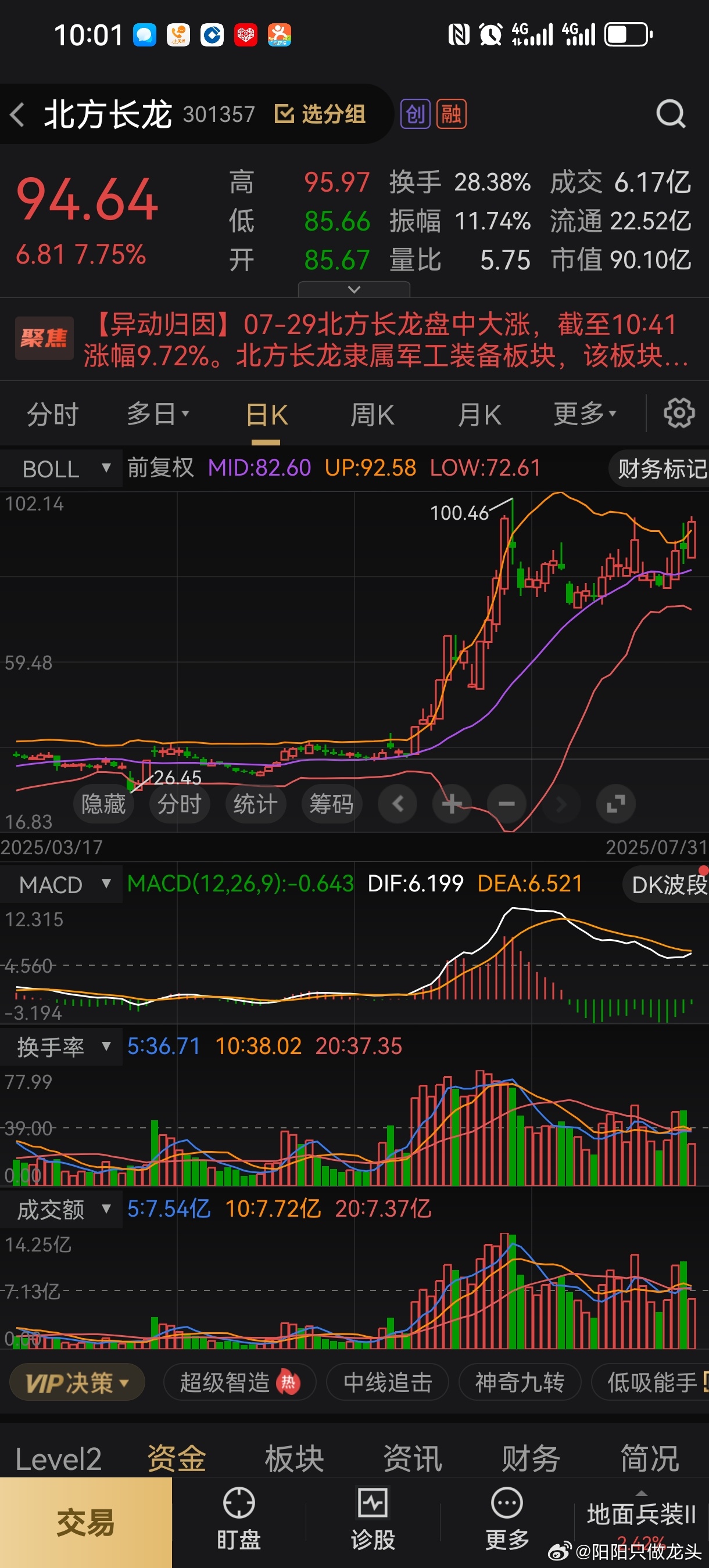This screenshot has height=1568, width=709.
Task: Tap 统计 chart overlay button
Action: click(x=256, y=804)
